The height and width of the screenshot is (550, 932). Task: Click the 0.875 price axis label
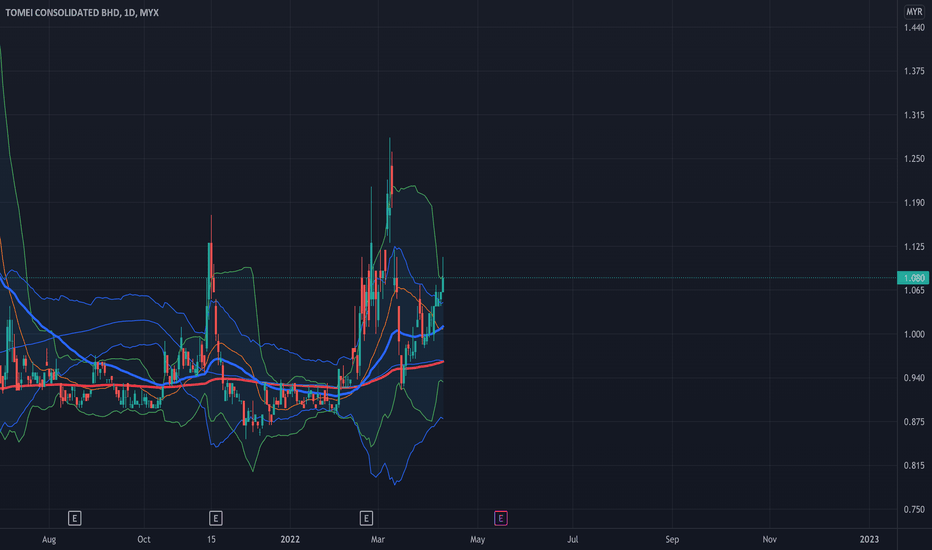914,422
